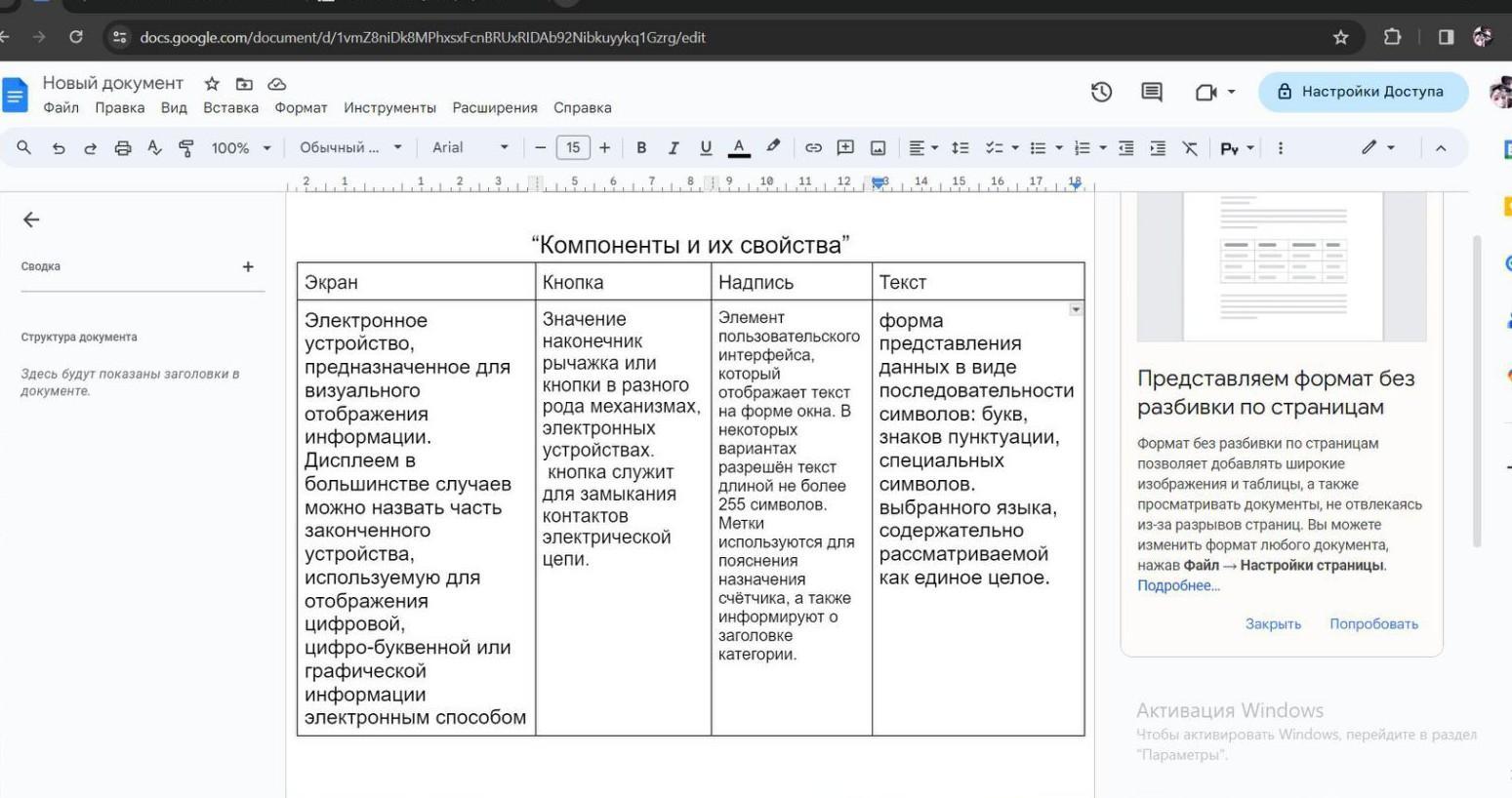Screen dimensions: 1512x798
Task: Click the spell check icon
Action: (154, 148)
